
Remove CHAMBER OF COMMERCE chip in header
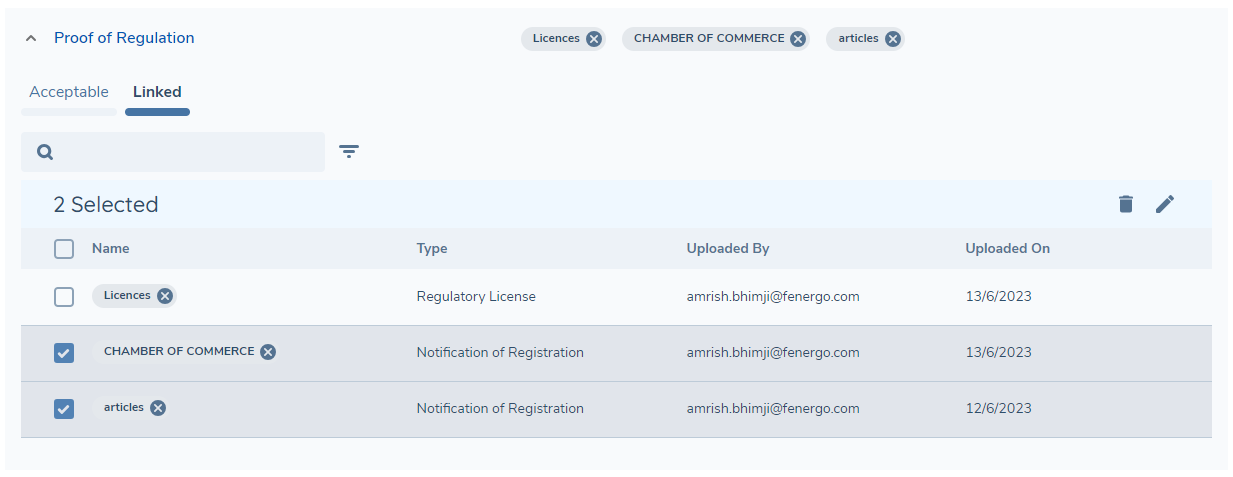pyautogui.click(x=798, y=39)
